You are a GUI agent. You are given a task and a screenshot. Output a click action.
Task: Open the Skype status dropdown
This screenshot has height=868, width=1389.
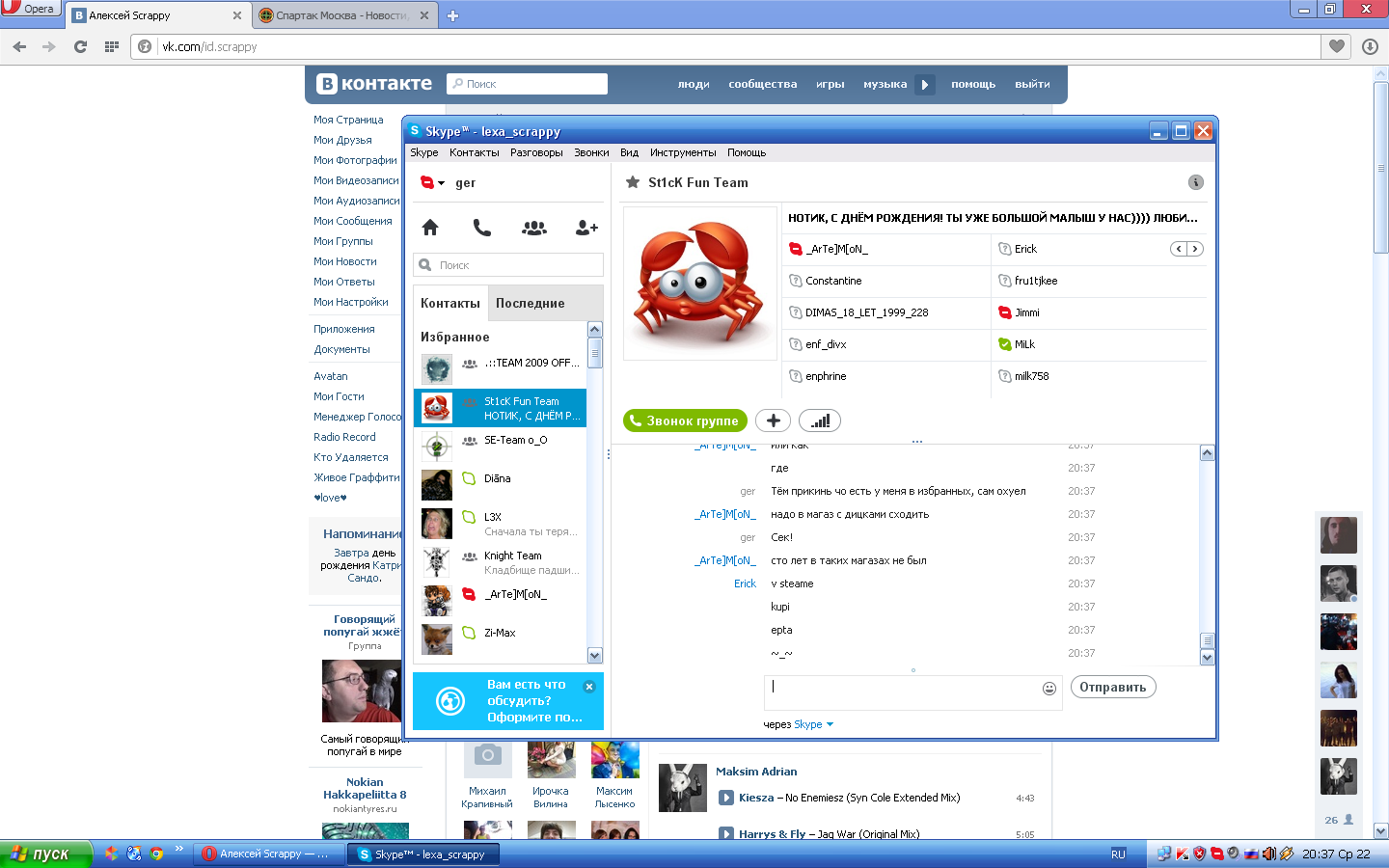[433, 182]
